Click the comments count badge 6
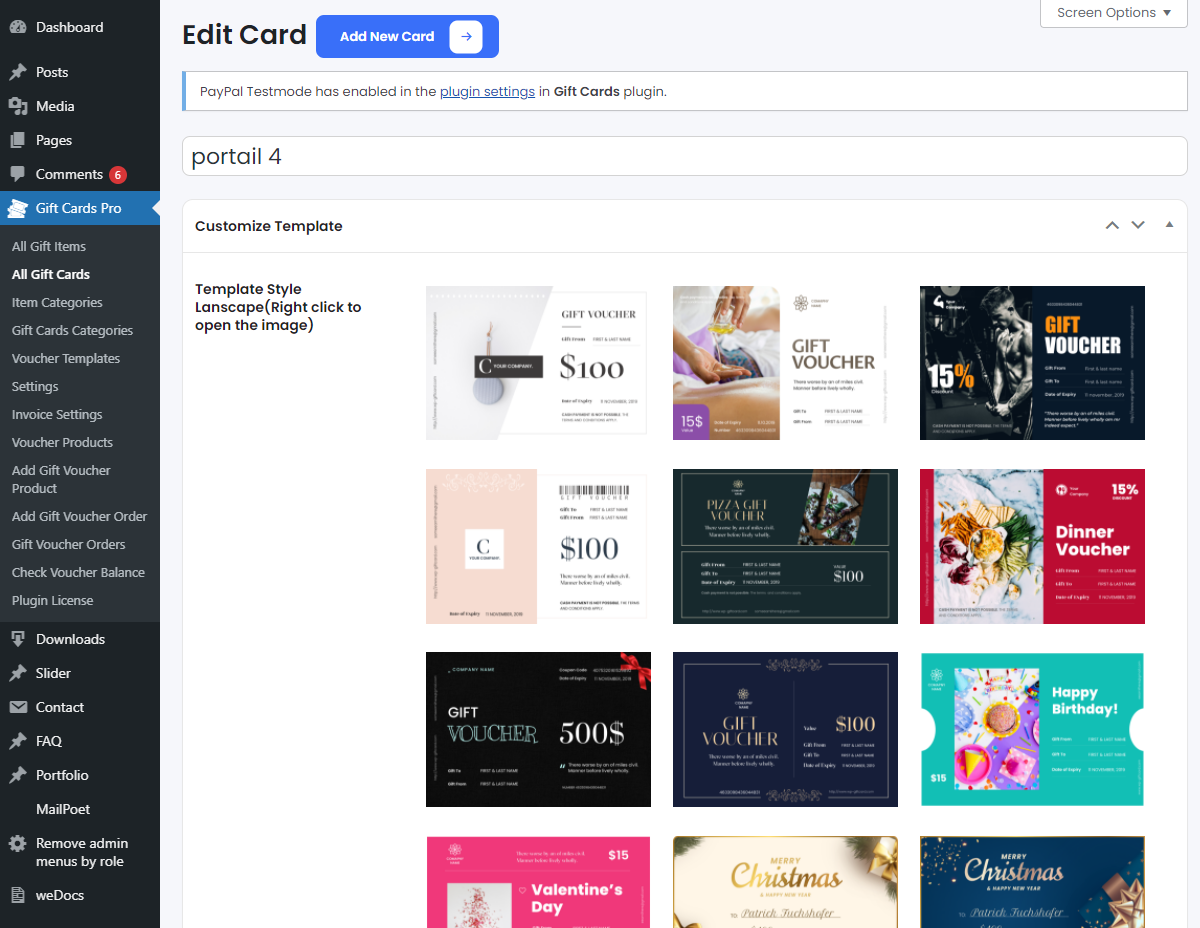This screenshot has width=1200, height=928. click(118, 175)
